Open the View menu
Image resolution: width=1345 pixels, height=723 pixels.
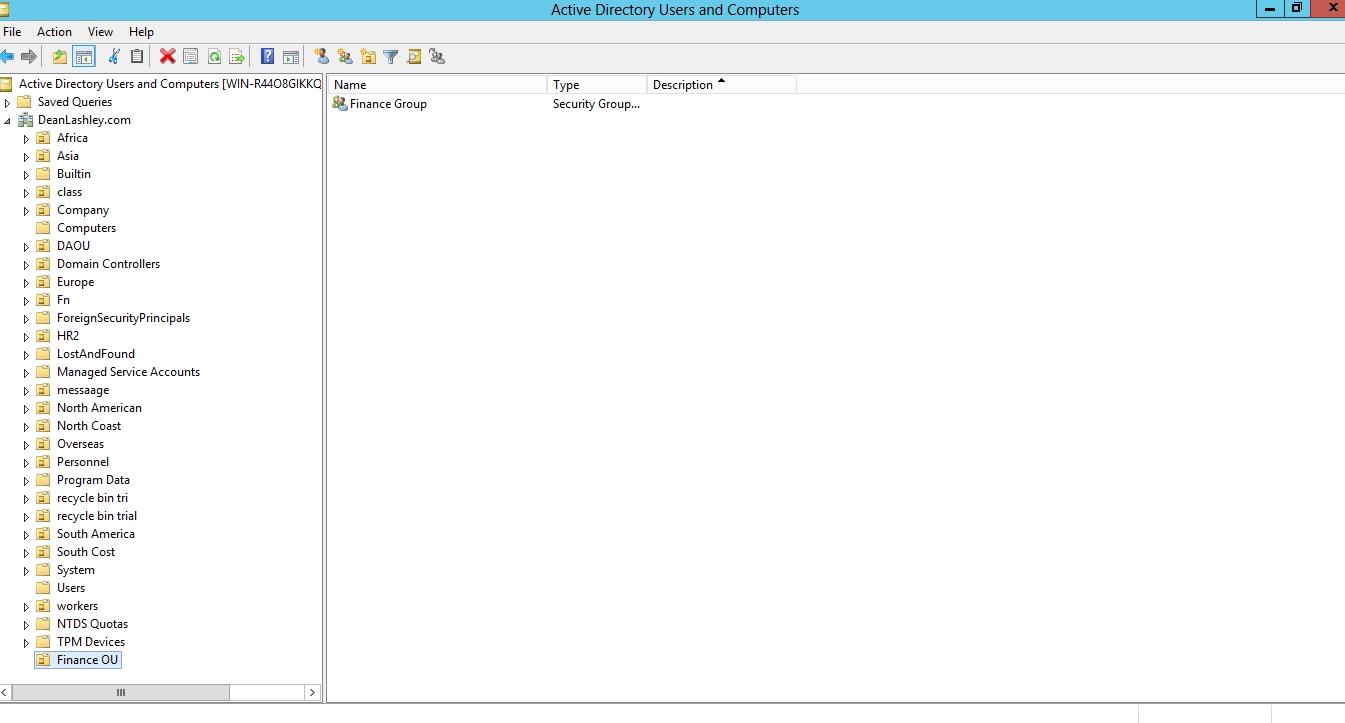[100, 32]
